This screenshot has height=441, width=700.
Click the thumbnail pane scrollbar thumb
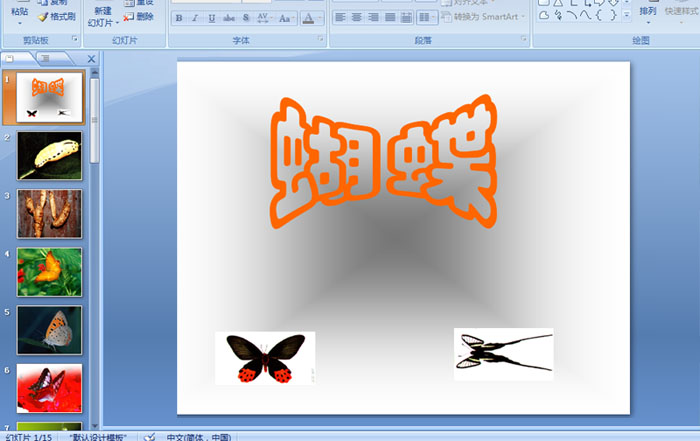tap(95, 121)
